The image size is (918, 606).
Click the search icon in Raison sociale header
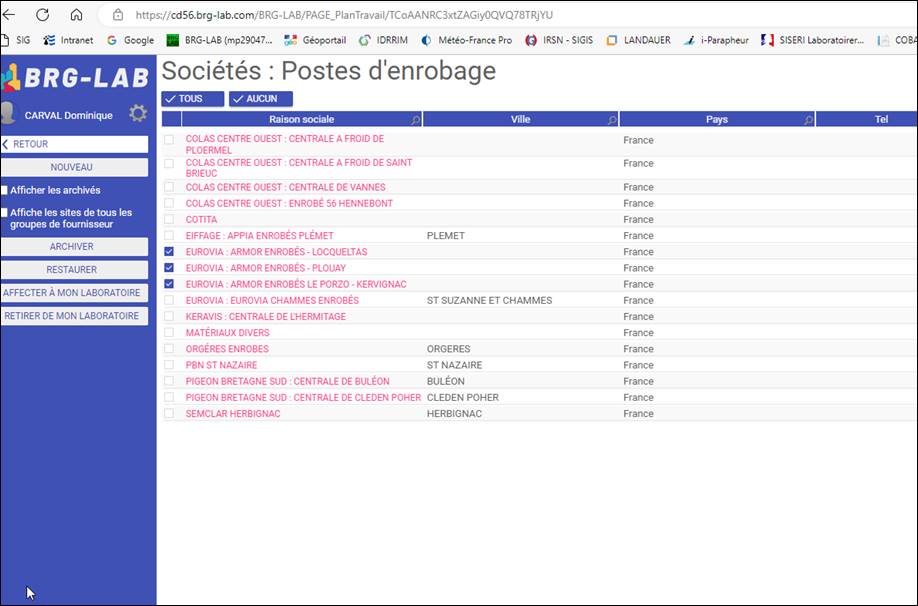415,120
